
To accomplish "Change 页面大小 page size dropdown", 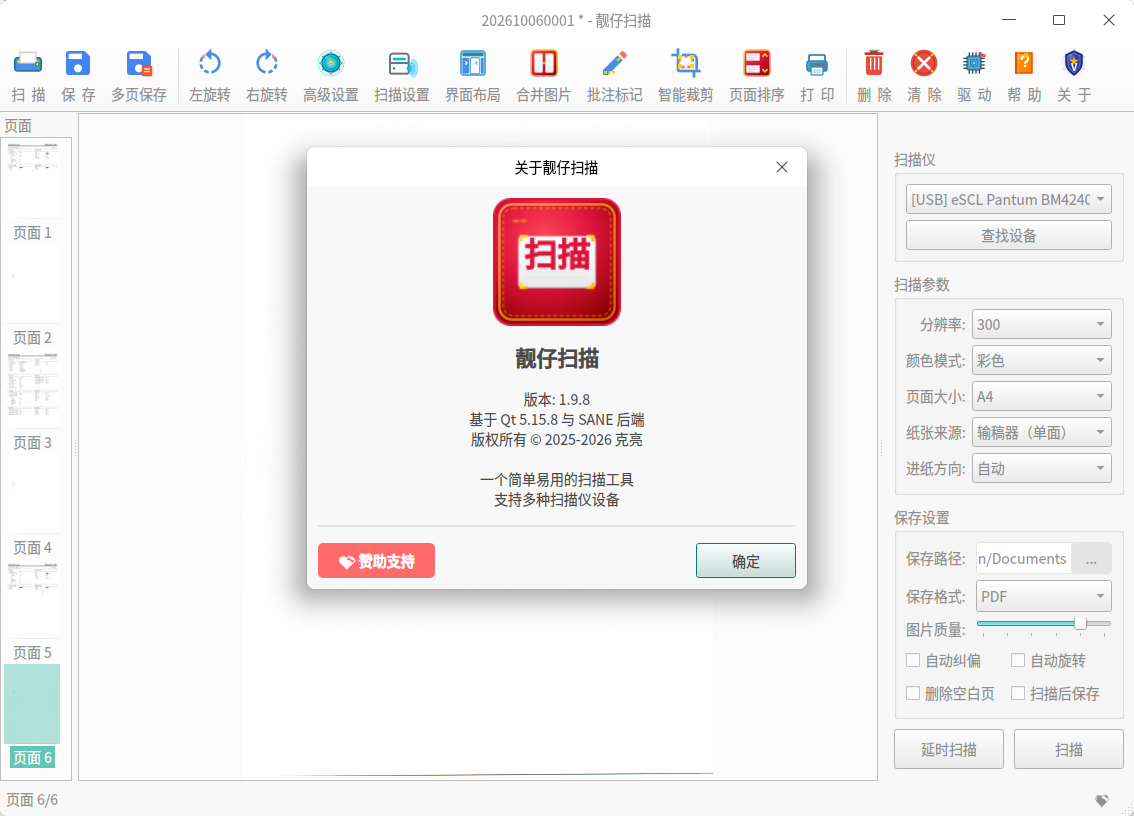I will point(1041,397).
